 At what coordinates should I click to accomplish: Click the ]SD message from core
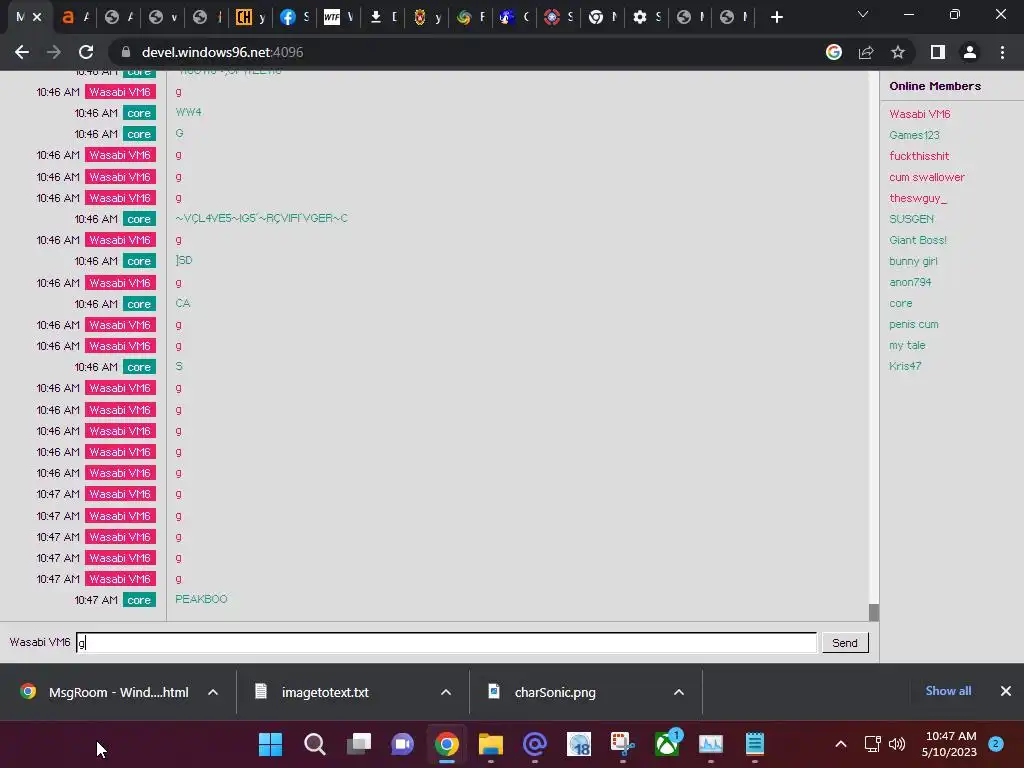tap(184, 260)
